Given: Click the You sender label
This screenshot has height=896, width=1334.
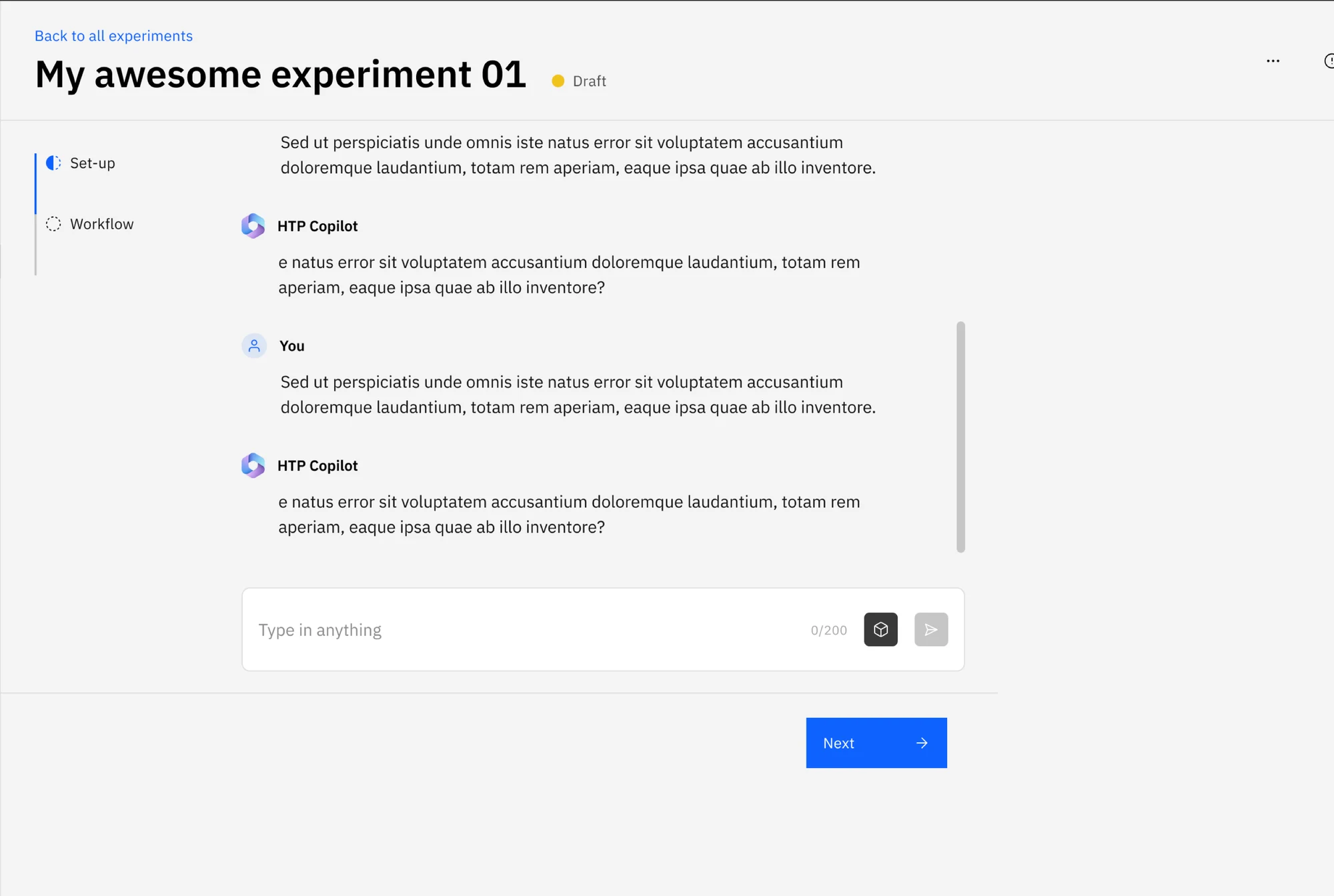Looking at the screenshot, I should 291,346.
